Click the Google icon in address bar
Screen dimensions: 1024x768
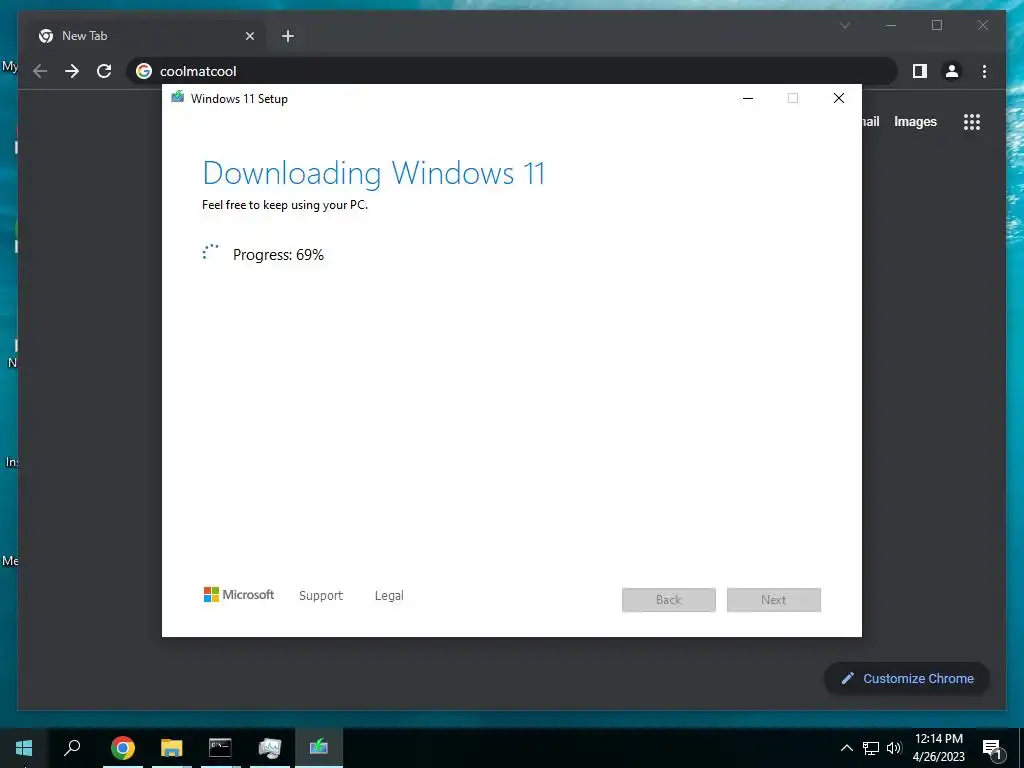point(144,71)
